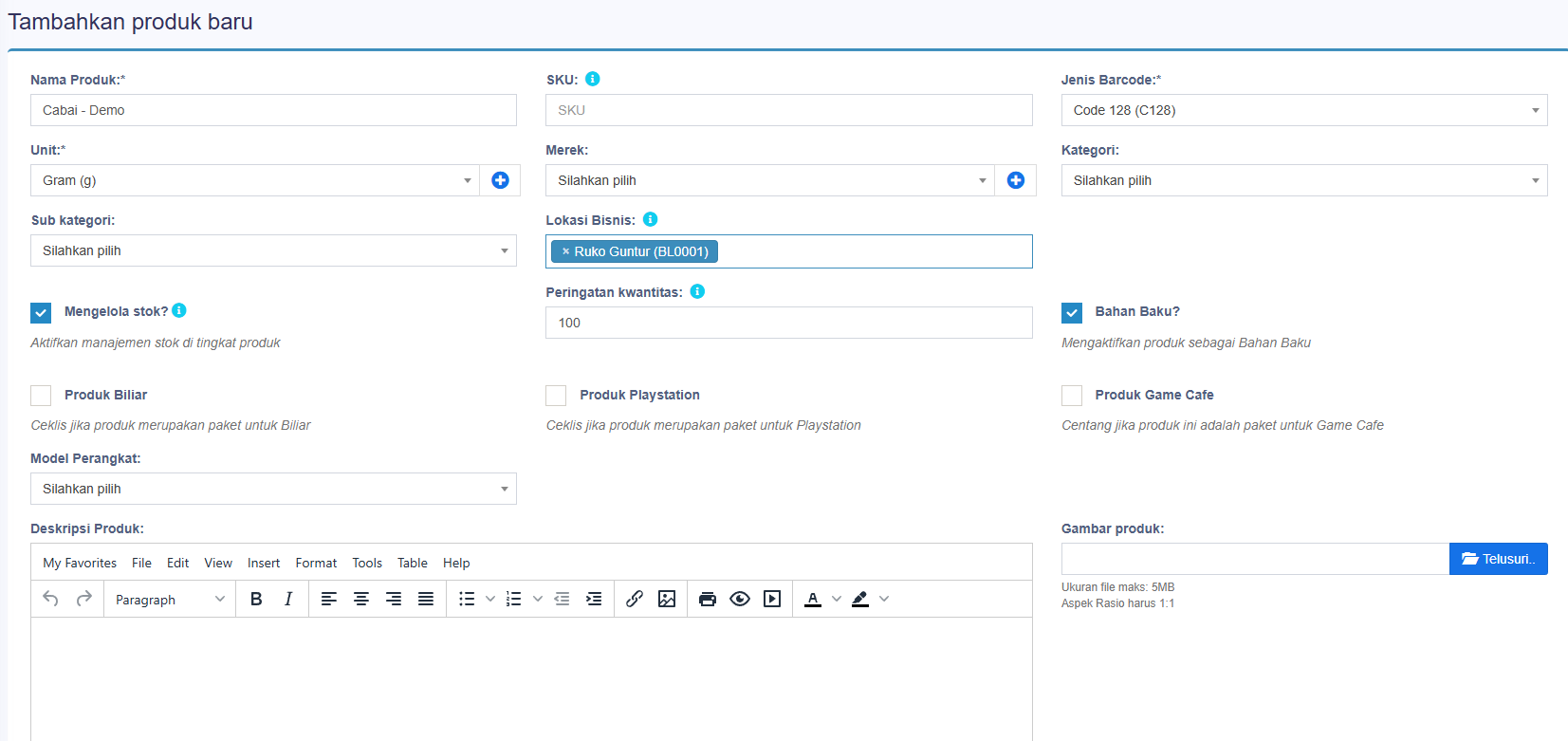The image size is (1568, 741).
Task: Open the Kategori dropdown
Action: (1304, 180)
